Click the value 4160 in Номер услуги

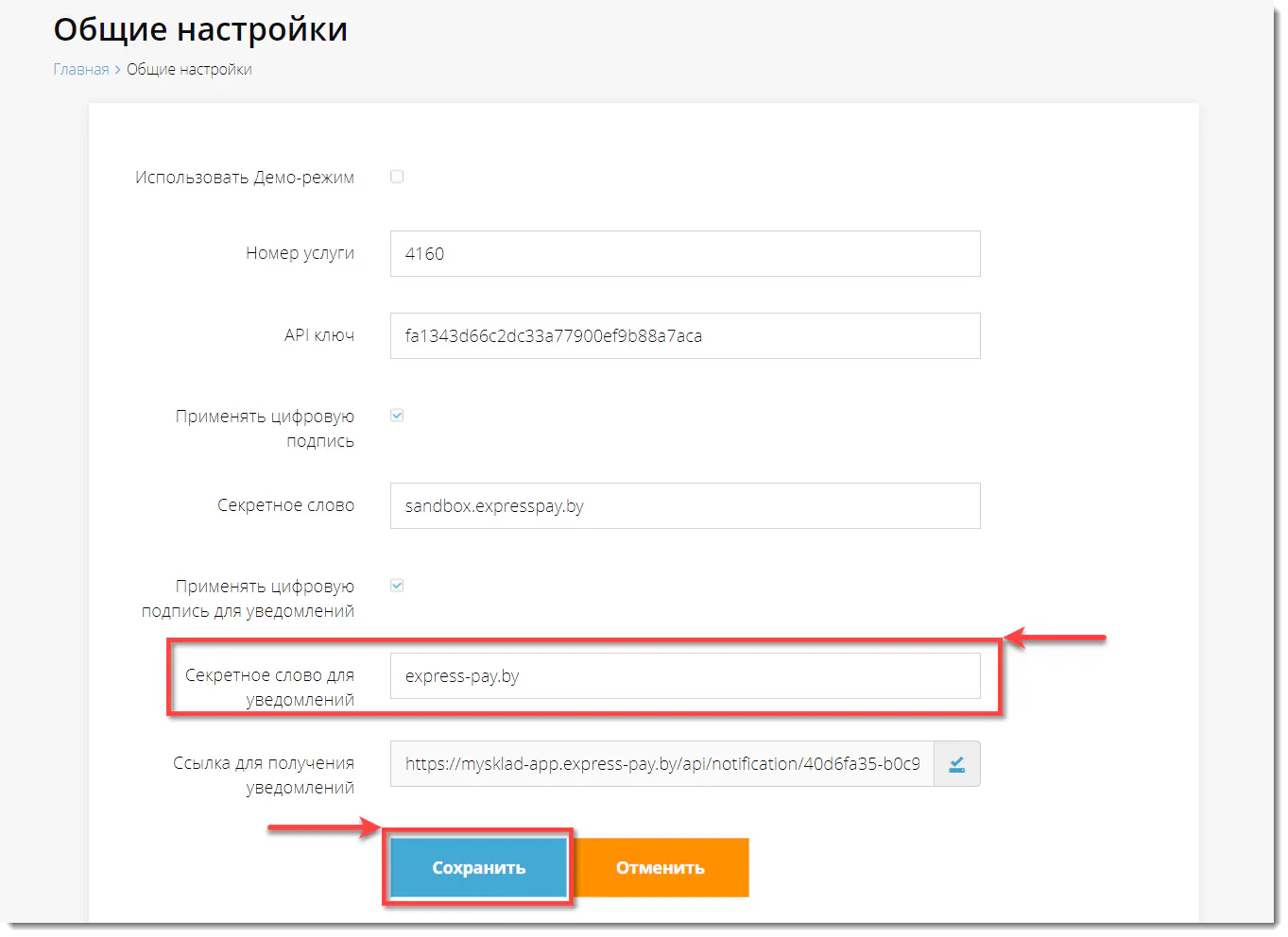421,253
